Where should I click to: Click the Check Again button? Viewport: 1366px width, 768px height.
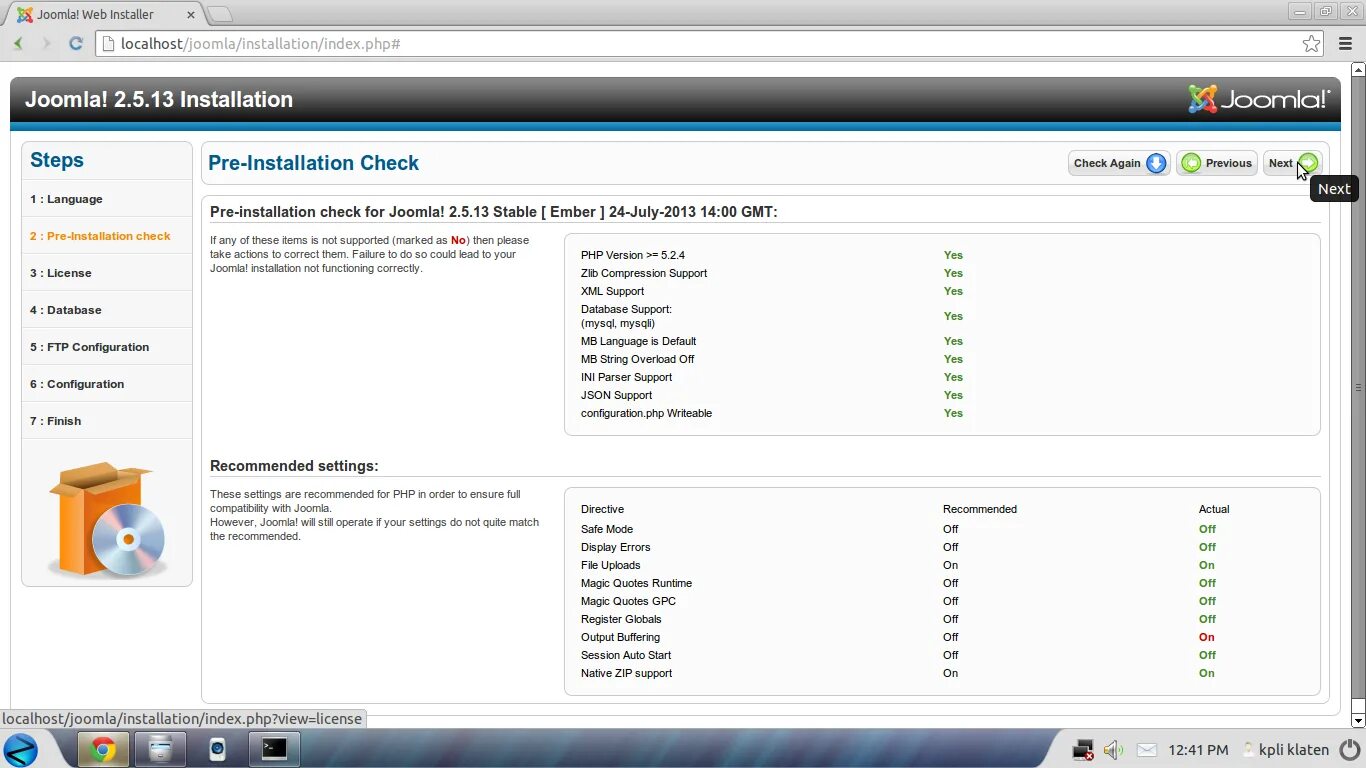(1119, 163)
